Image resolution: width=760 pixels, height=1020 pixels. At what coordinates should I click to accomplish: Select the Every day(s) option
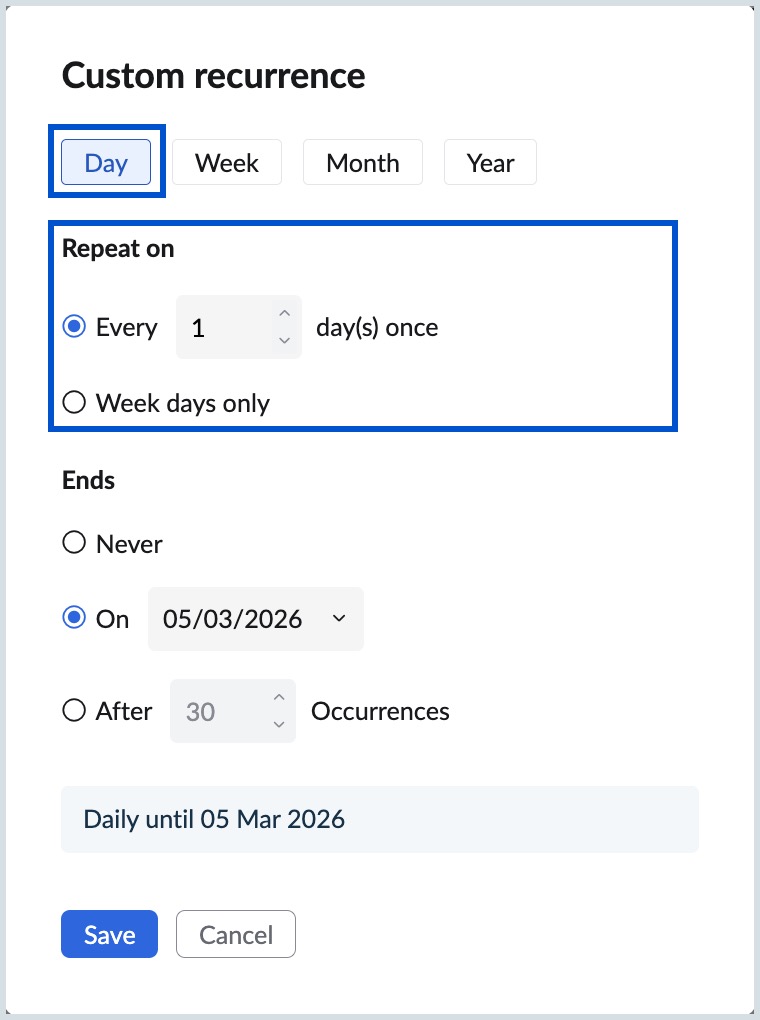74,326
